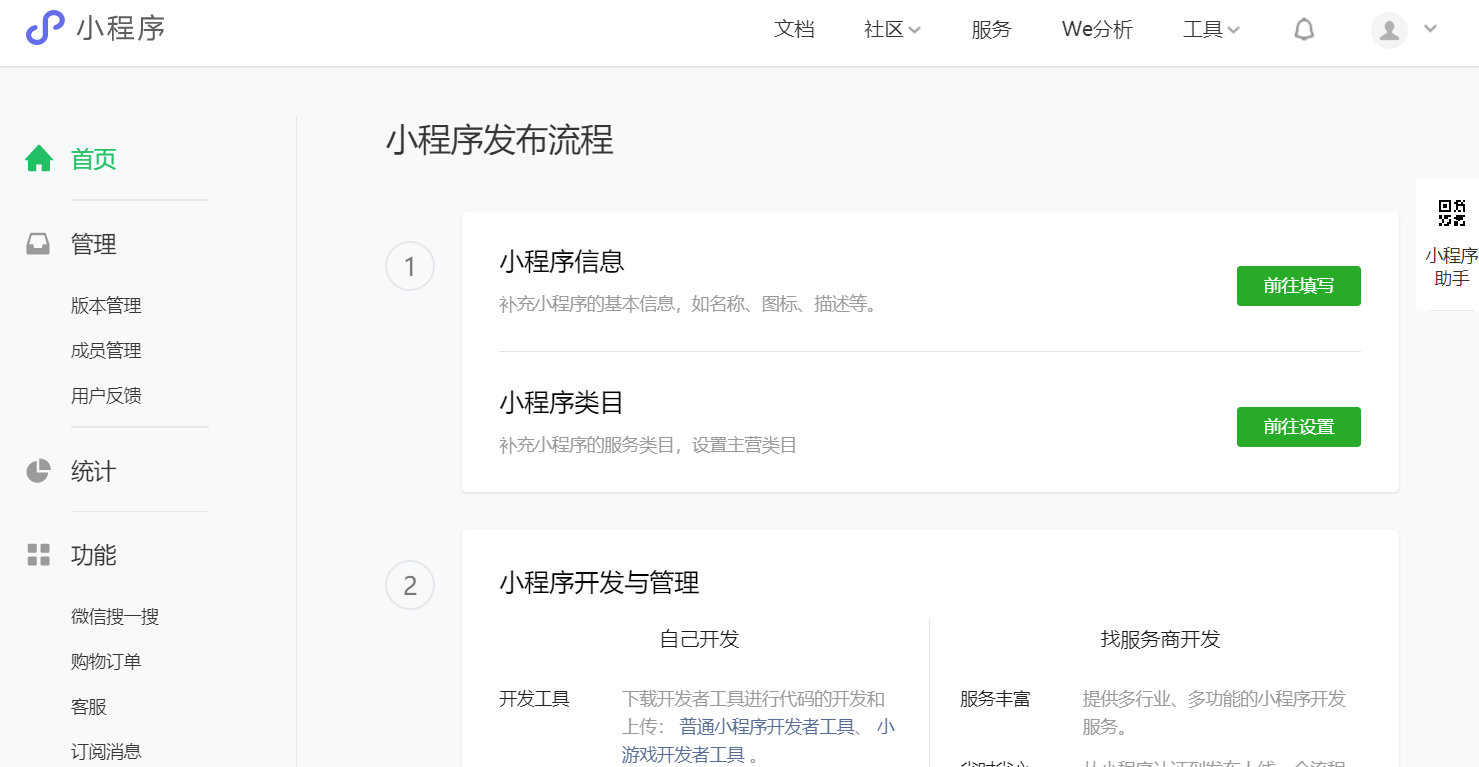1479x767 pixels.
Task: Click the 功能 grid icon
Action: coord(38,555)
